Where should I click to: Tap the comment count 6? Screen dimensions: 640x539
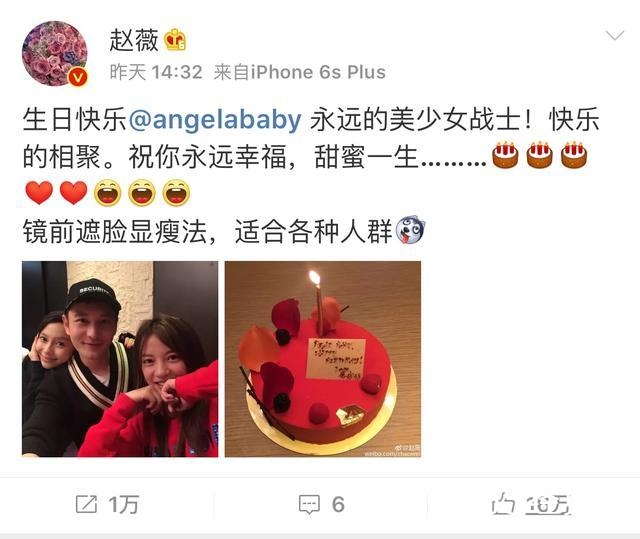pos(338,505)
